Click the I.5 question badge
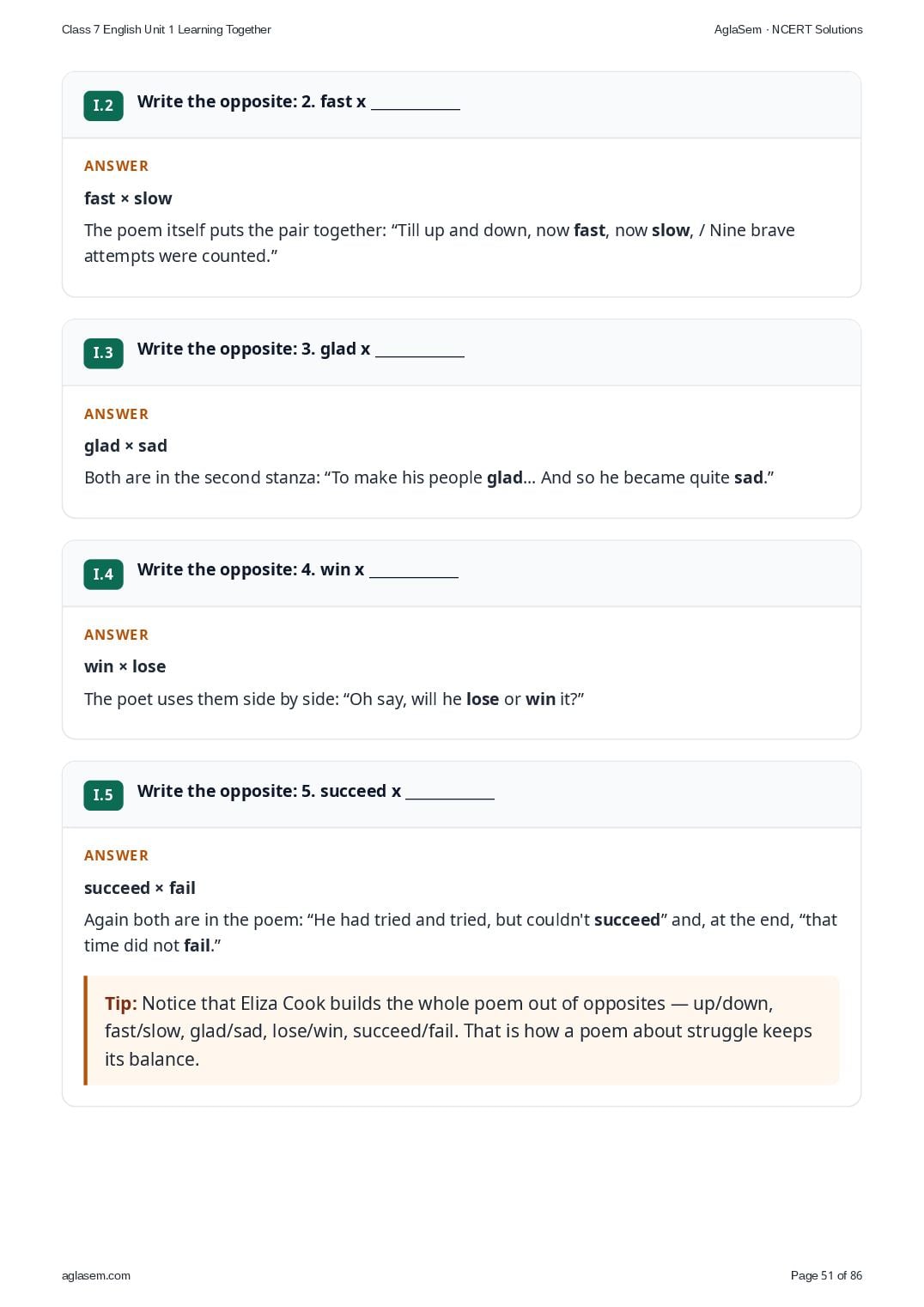The image size is (924, 1307). click(x=103, y=795)
